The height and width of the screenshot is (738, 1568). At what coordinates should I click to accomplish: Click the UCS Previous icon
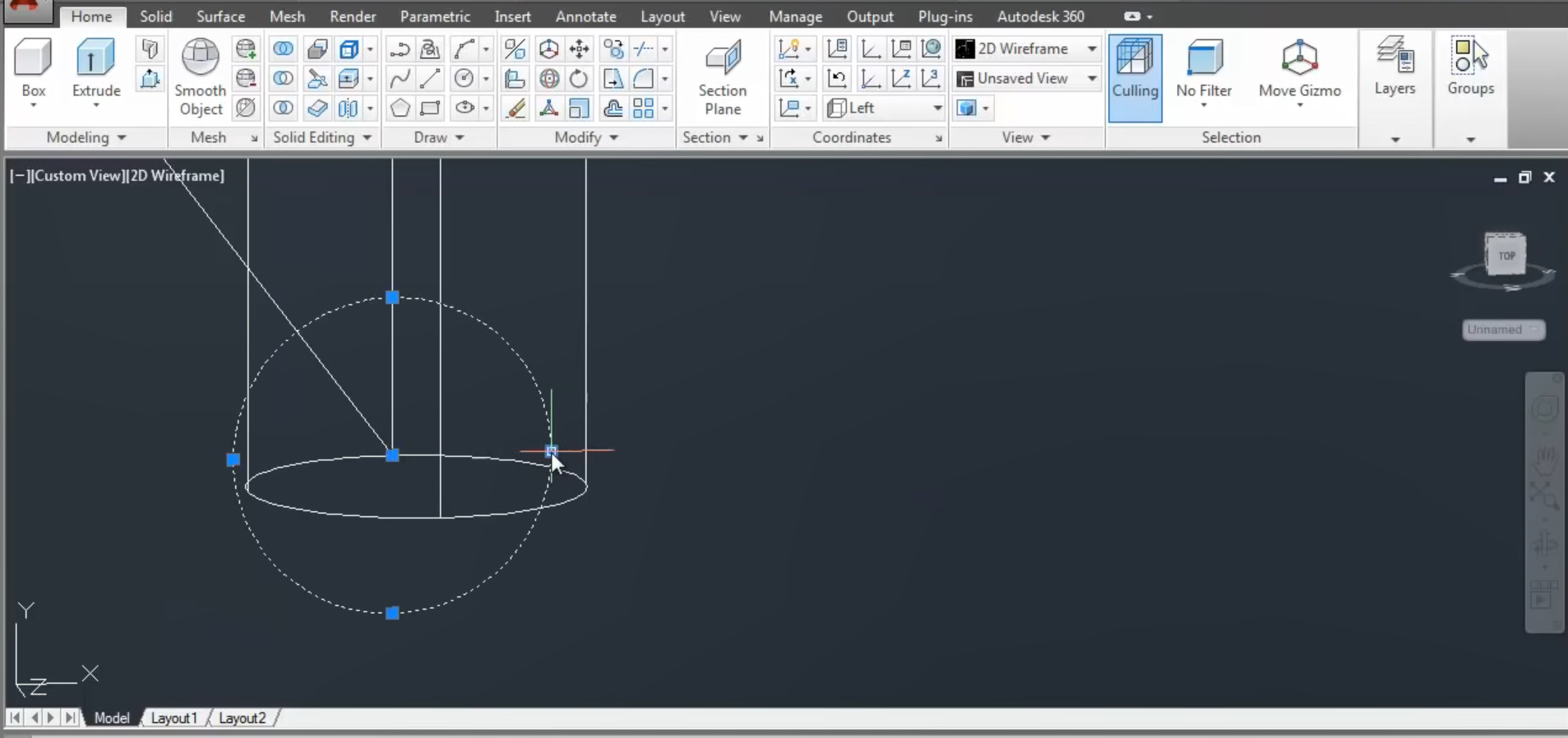click(x=837, y=78)
